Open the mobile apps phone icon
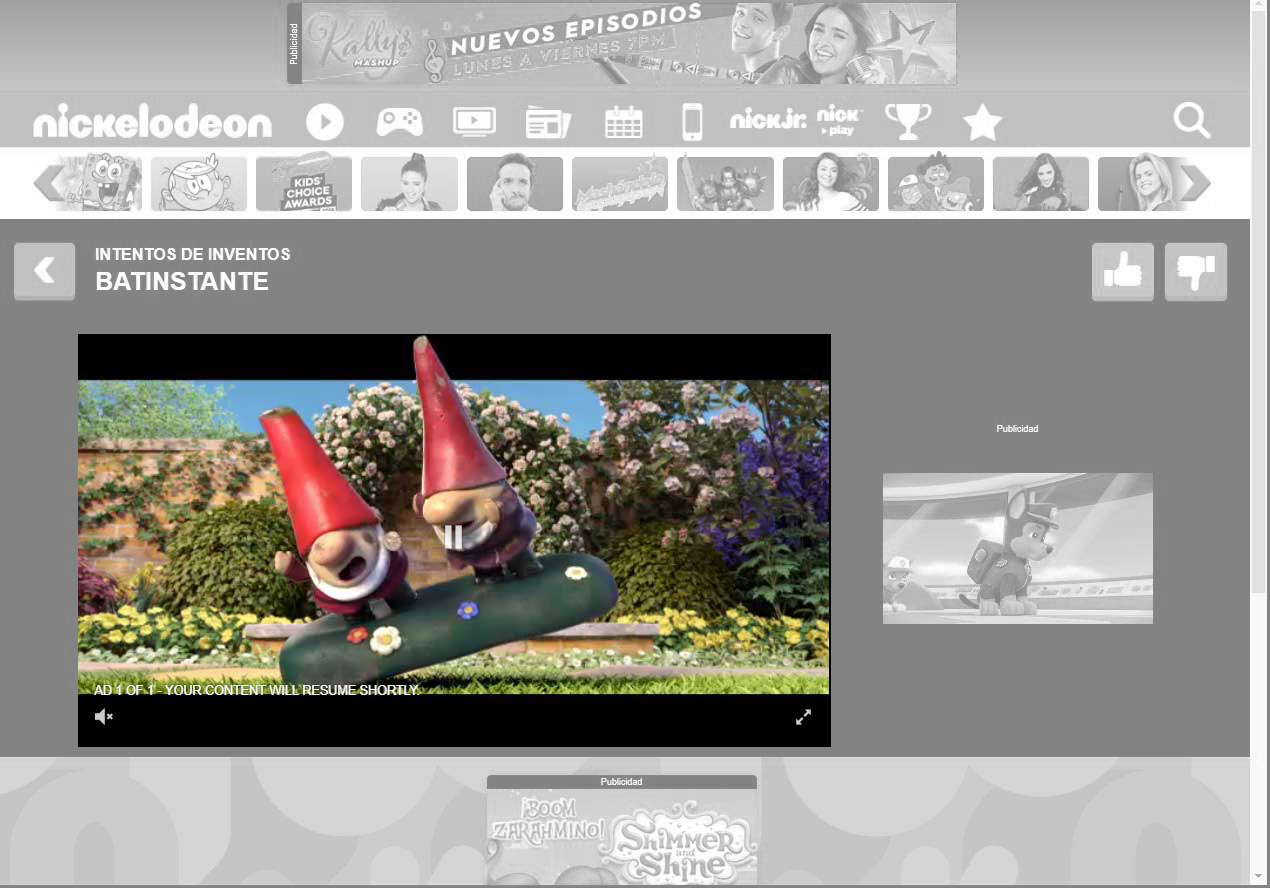The image size is (1270, 888). click(692, 122)
